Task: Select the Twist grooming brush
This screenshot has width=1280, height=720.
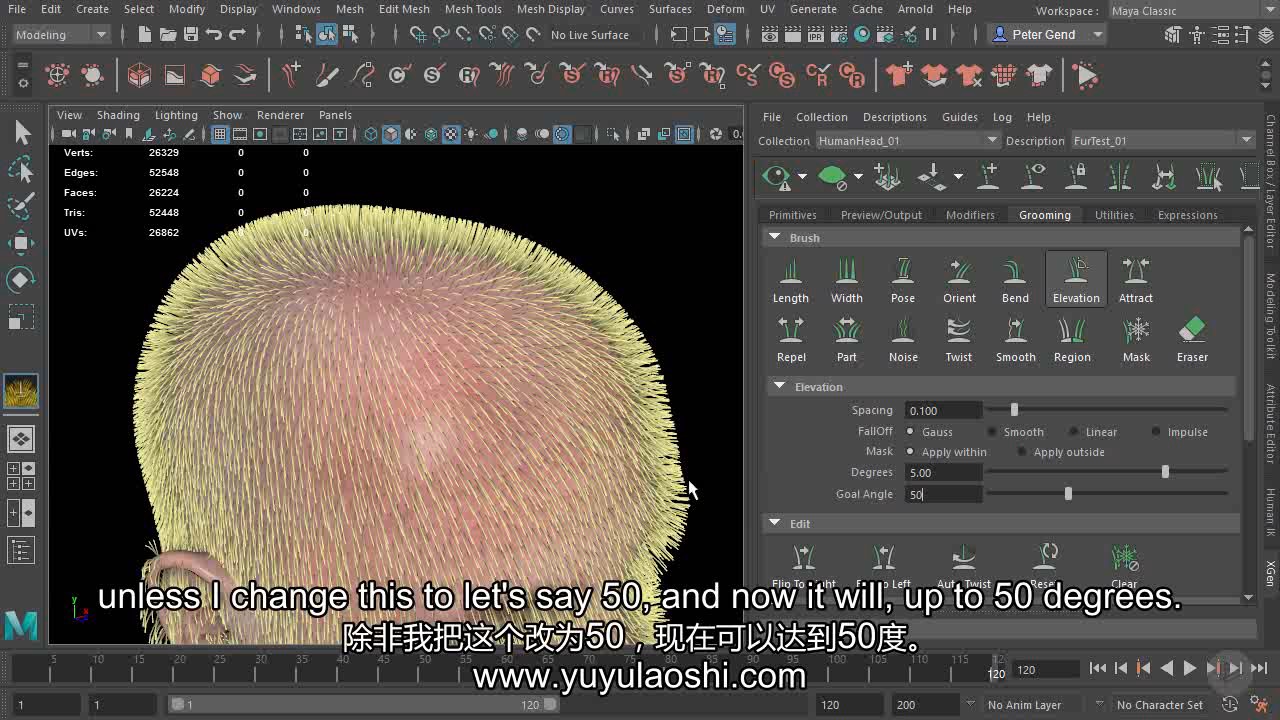Action: click(959, 338)
